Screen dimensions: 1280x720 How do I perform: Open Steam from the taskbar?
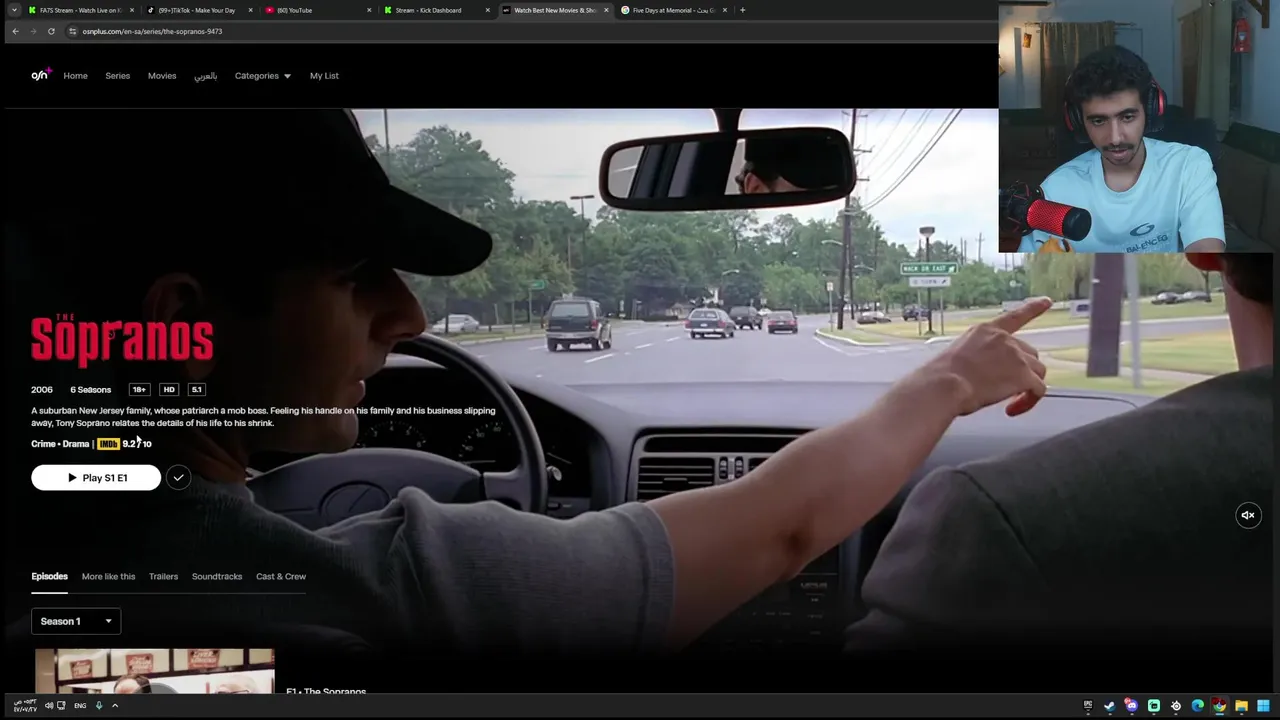point(1110,706)
